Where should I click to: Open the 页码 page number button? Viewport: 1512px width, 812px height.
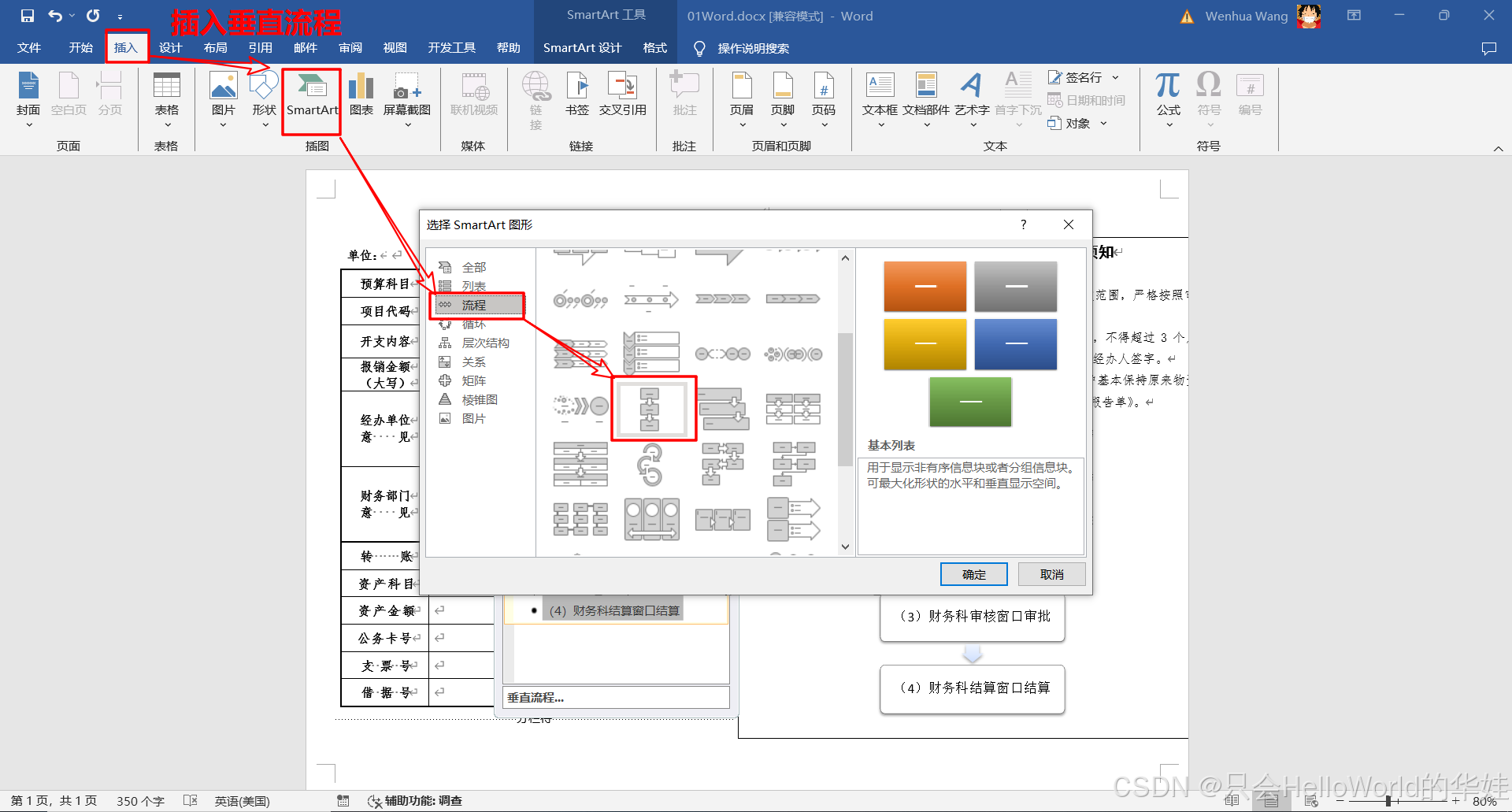point(824,100)
